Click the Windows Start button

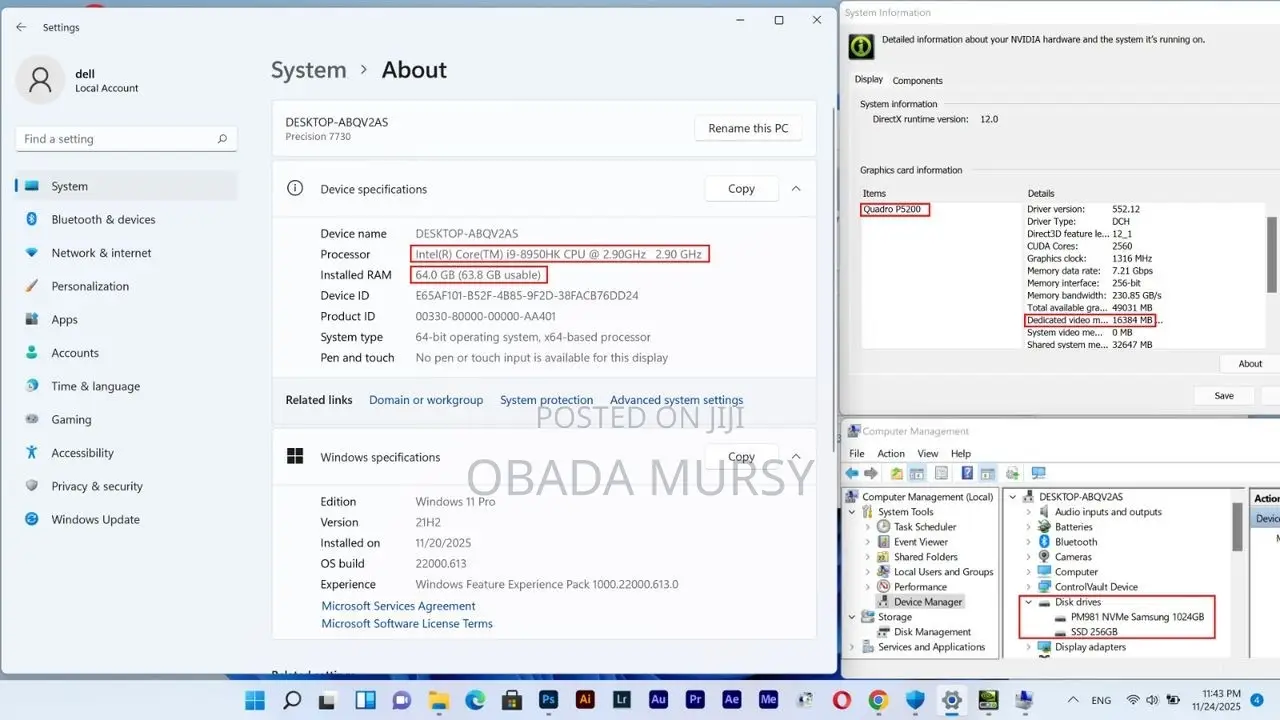pyautogui.click(x=256, y=700)
